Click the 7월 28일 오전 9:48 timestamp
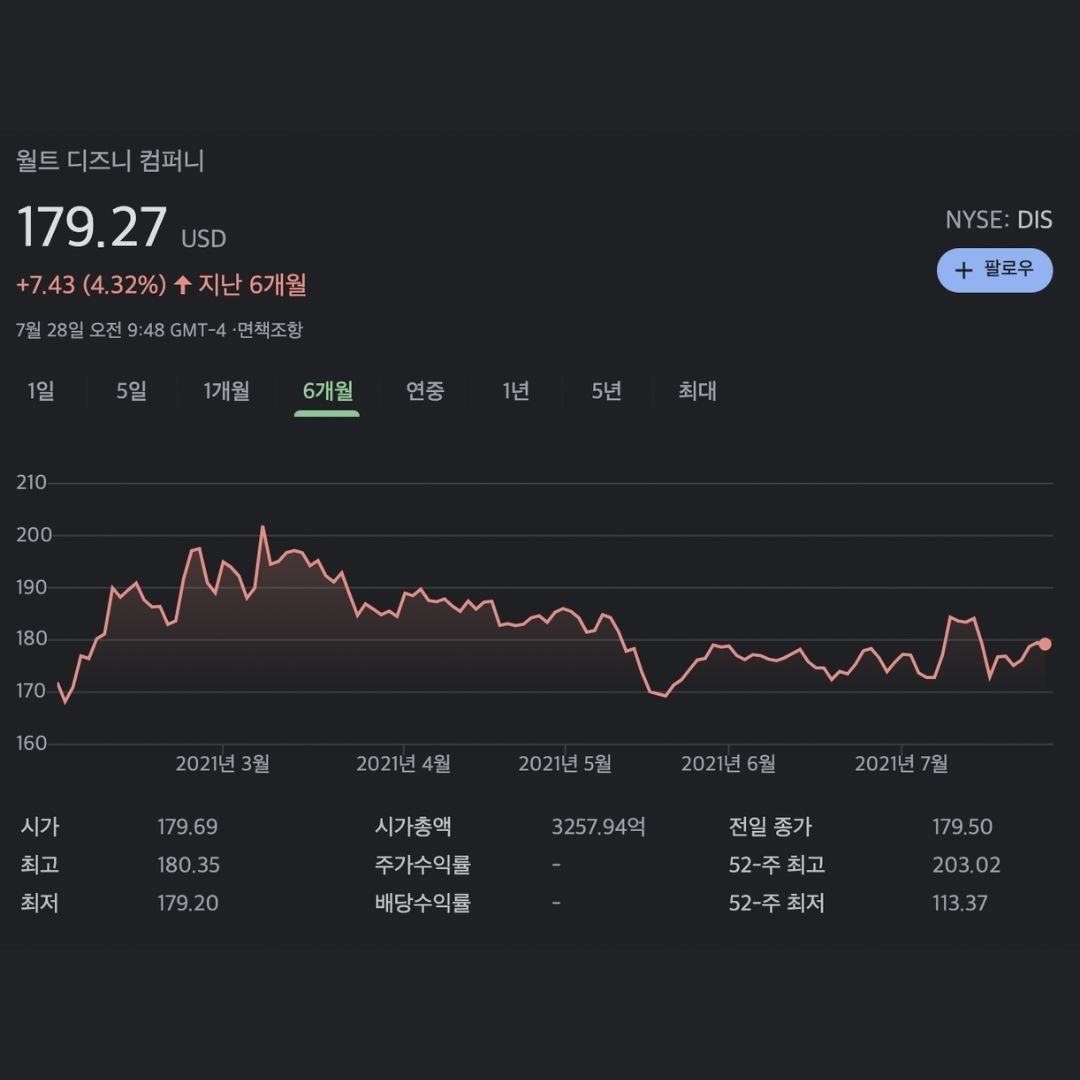The image size is (1080, 1080). click(x=121, y=330)
